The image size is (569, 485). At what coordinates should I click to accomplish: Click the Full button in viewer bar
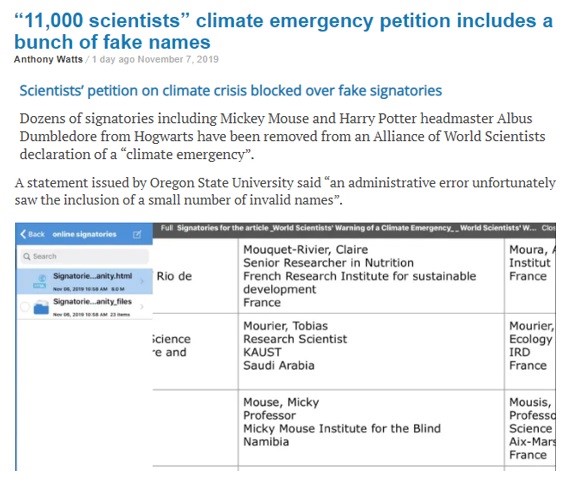click(167, 228)
